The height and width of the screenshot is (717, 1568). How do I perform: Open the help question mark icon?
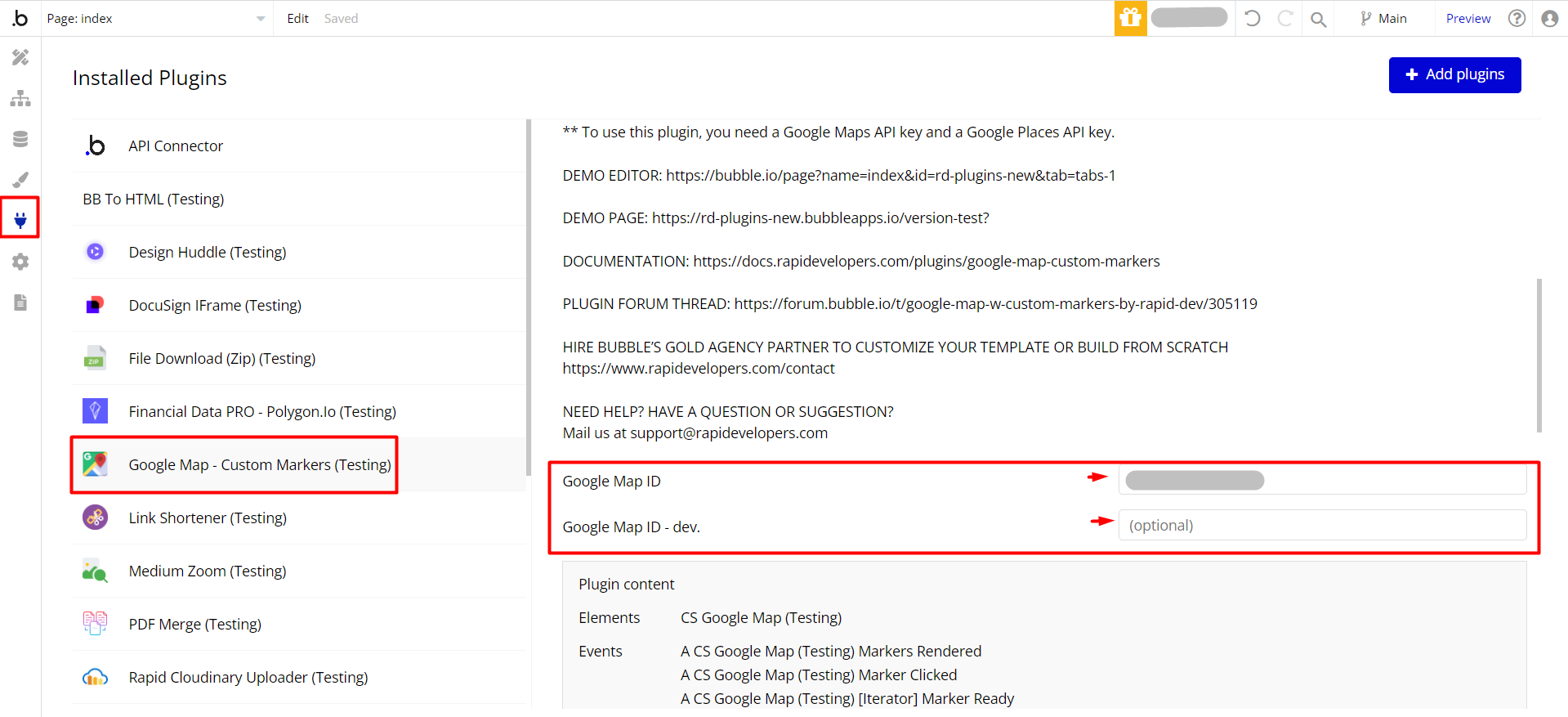coord(1517,18)
